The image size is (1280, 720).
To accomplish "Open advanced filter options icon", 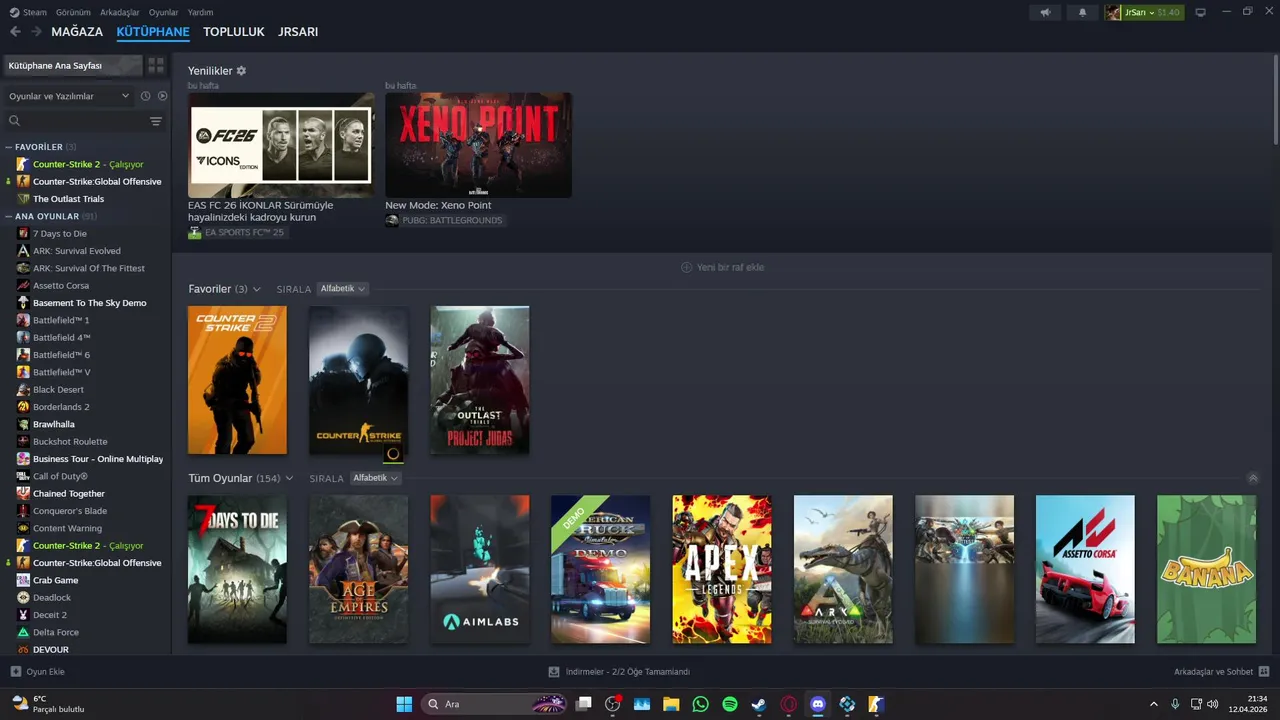I will (x=156, y=121).
